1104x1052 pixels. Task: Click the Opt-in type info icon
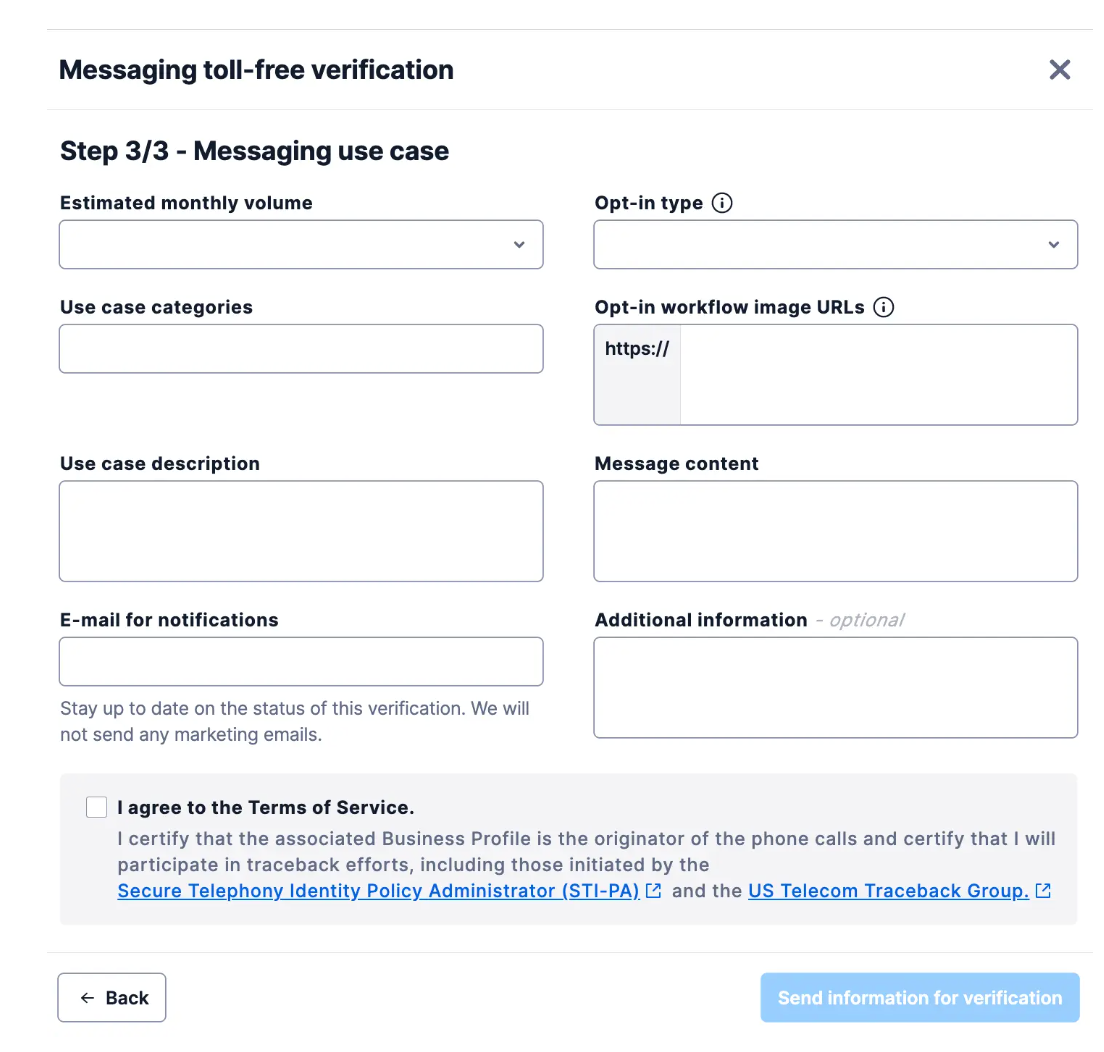tap(722, 203)
